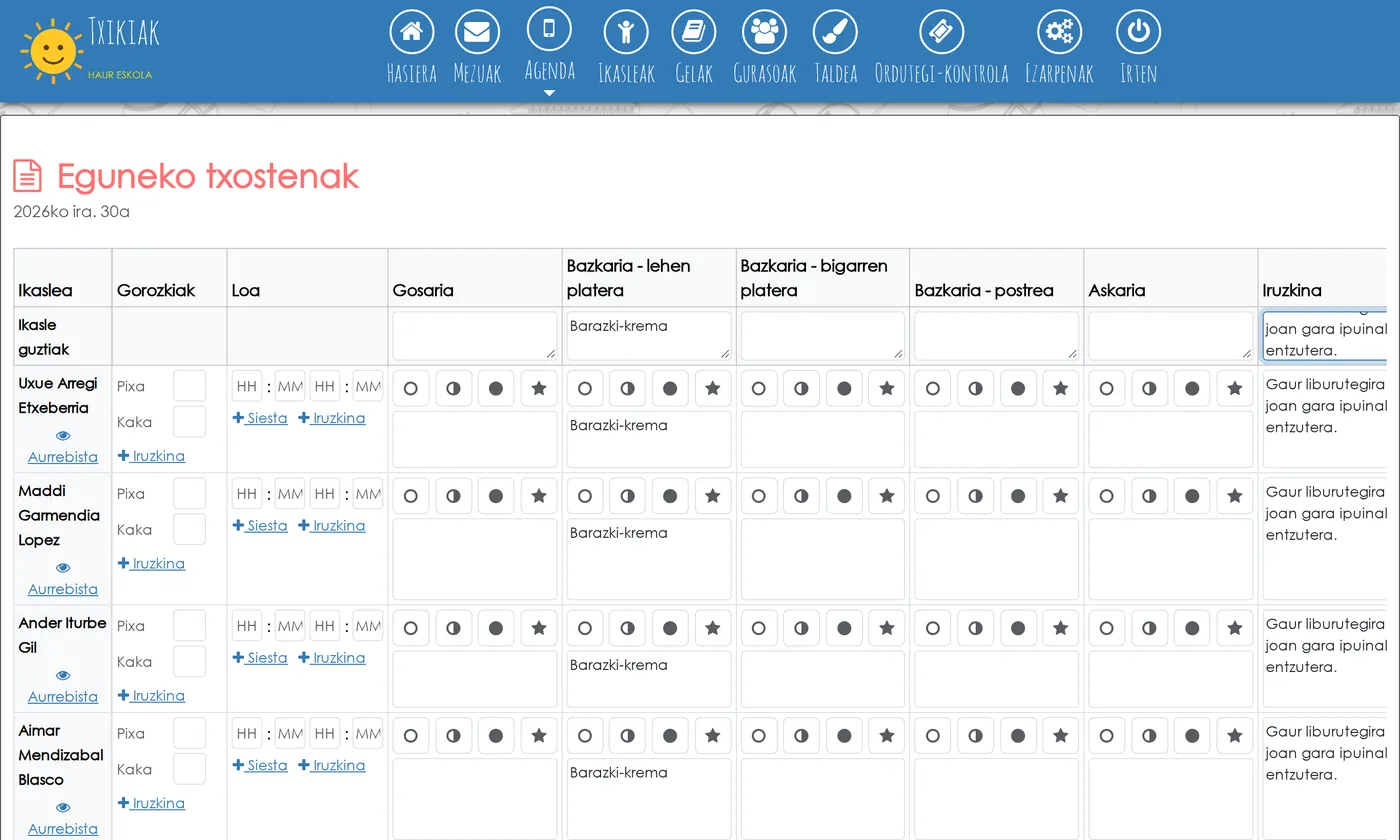Add Siesta for Aimar Mendizabal Blasco
Image resolution: width=1400 pixels, height=840 pixels.
click(260, 766)
